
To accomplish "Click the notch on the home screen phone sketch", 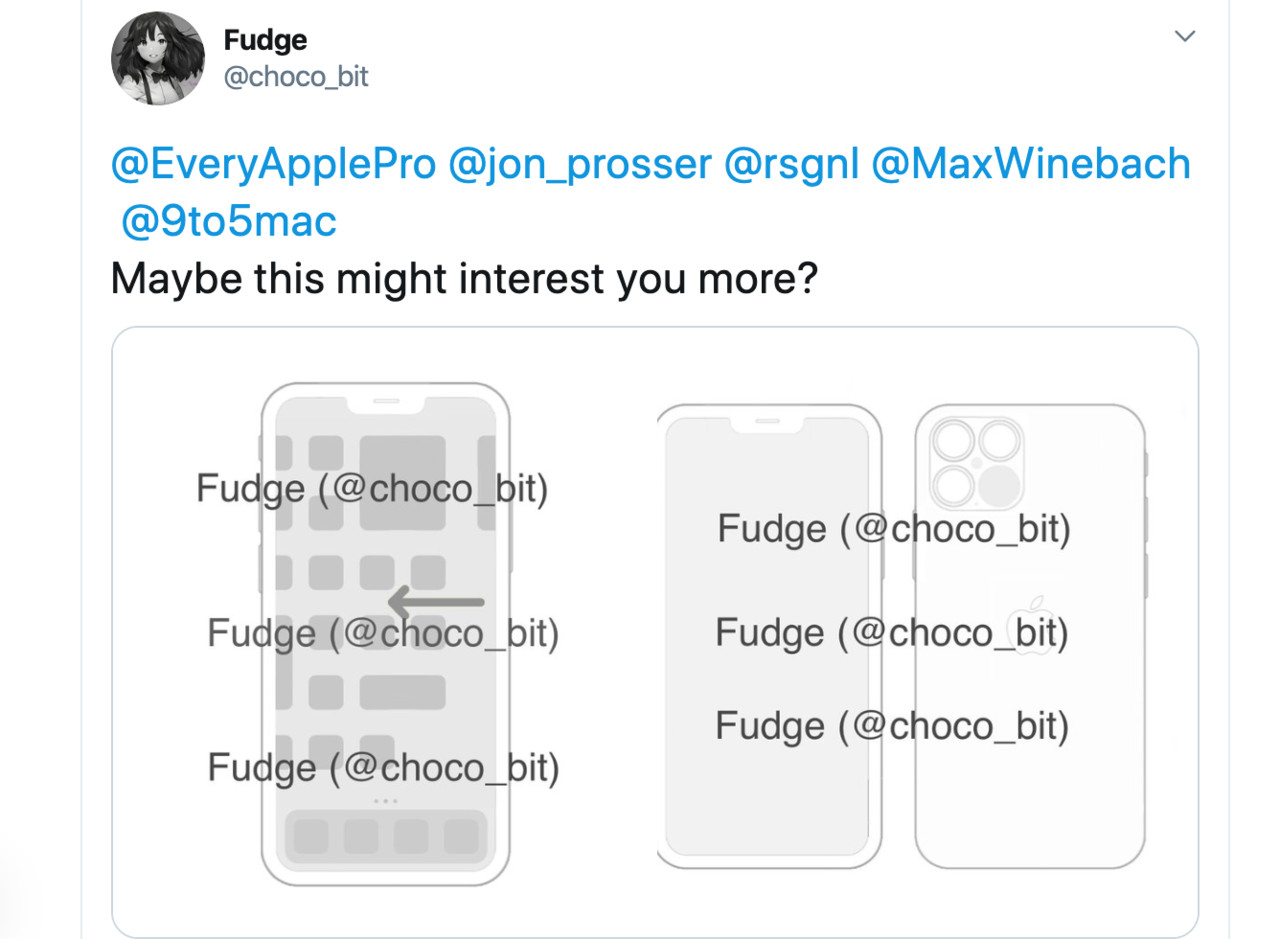I will 386,402.
